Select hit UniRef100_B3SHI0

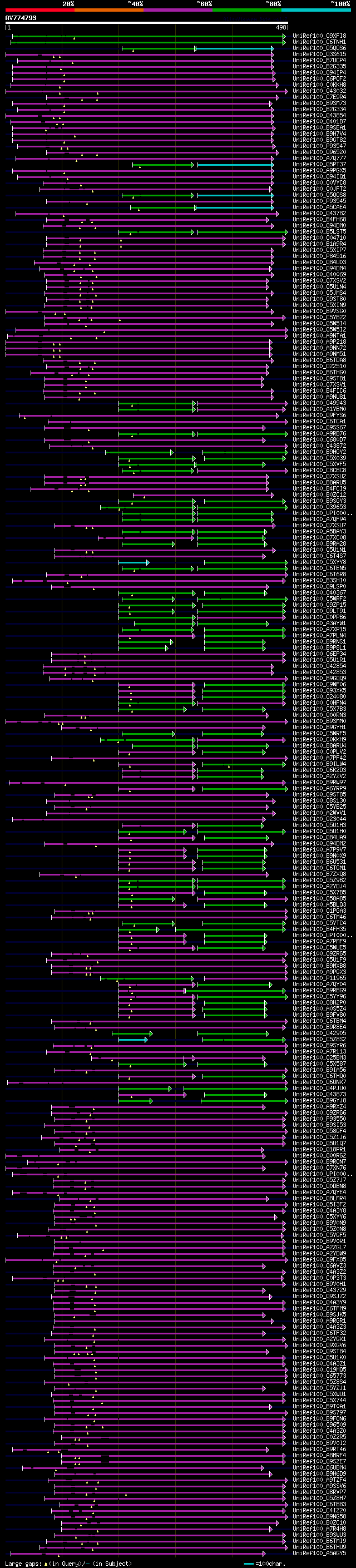[x=319, y=580]
